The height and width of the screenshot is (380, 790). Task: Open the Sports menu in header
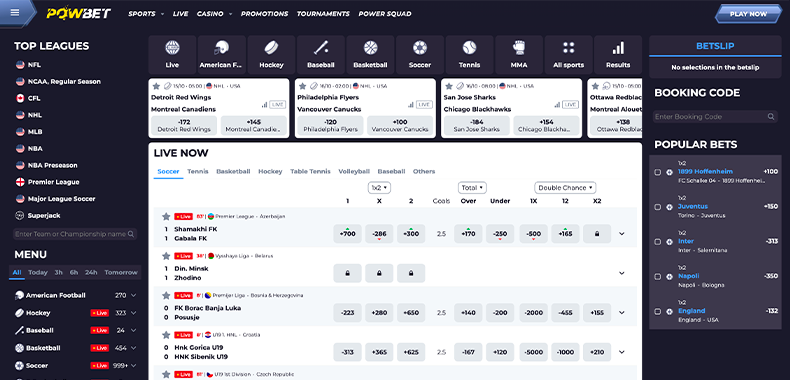pos(146,14)
